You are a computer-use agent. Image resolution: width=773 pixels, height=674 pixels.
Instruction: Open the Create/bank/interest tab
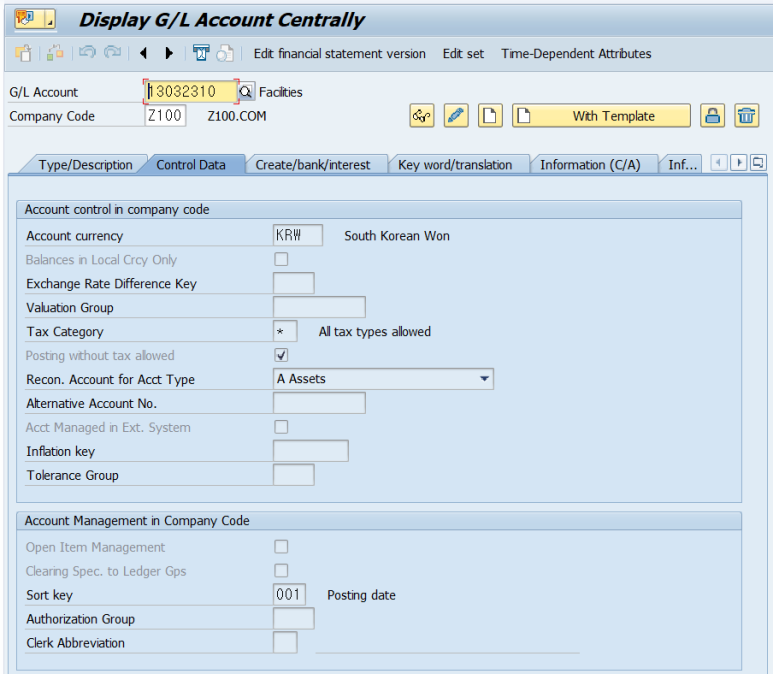point(313,165)
